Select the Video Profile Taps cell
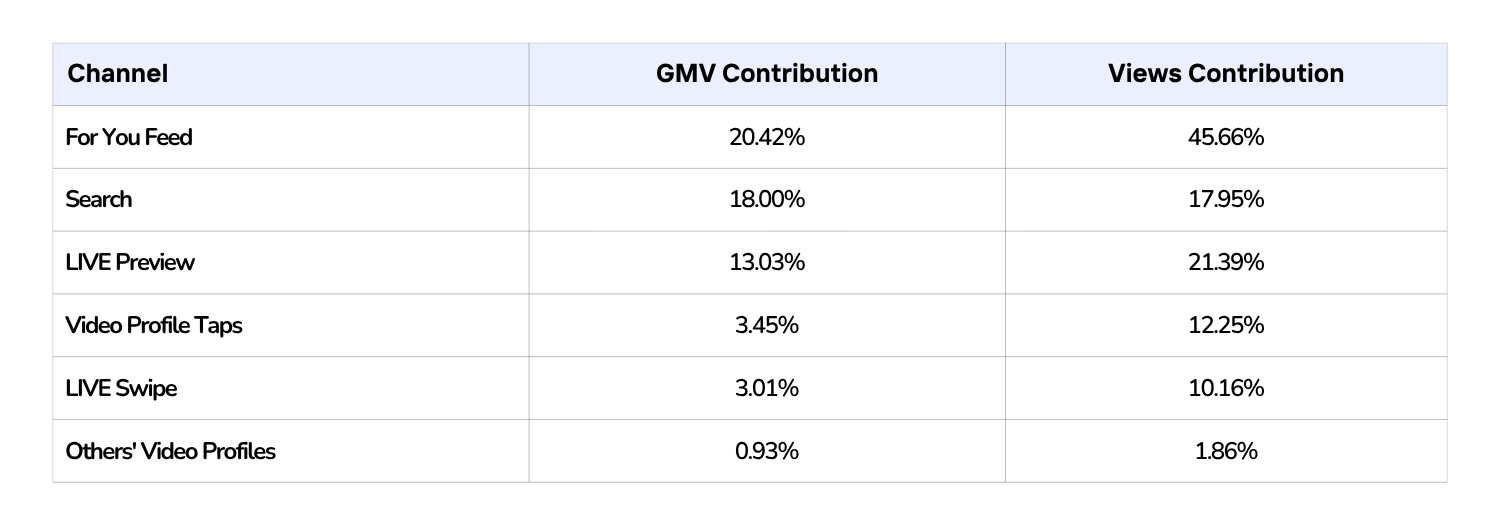The width and height of the screenshot is (1500, 525). [154, 325]
